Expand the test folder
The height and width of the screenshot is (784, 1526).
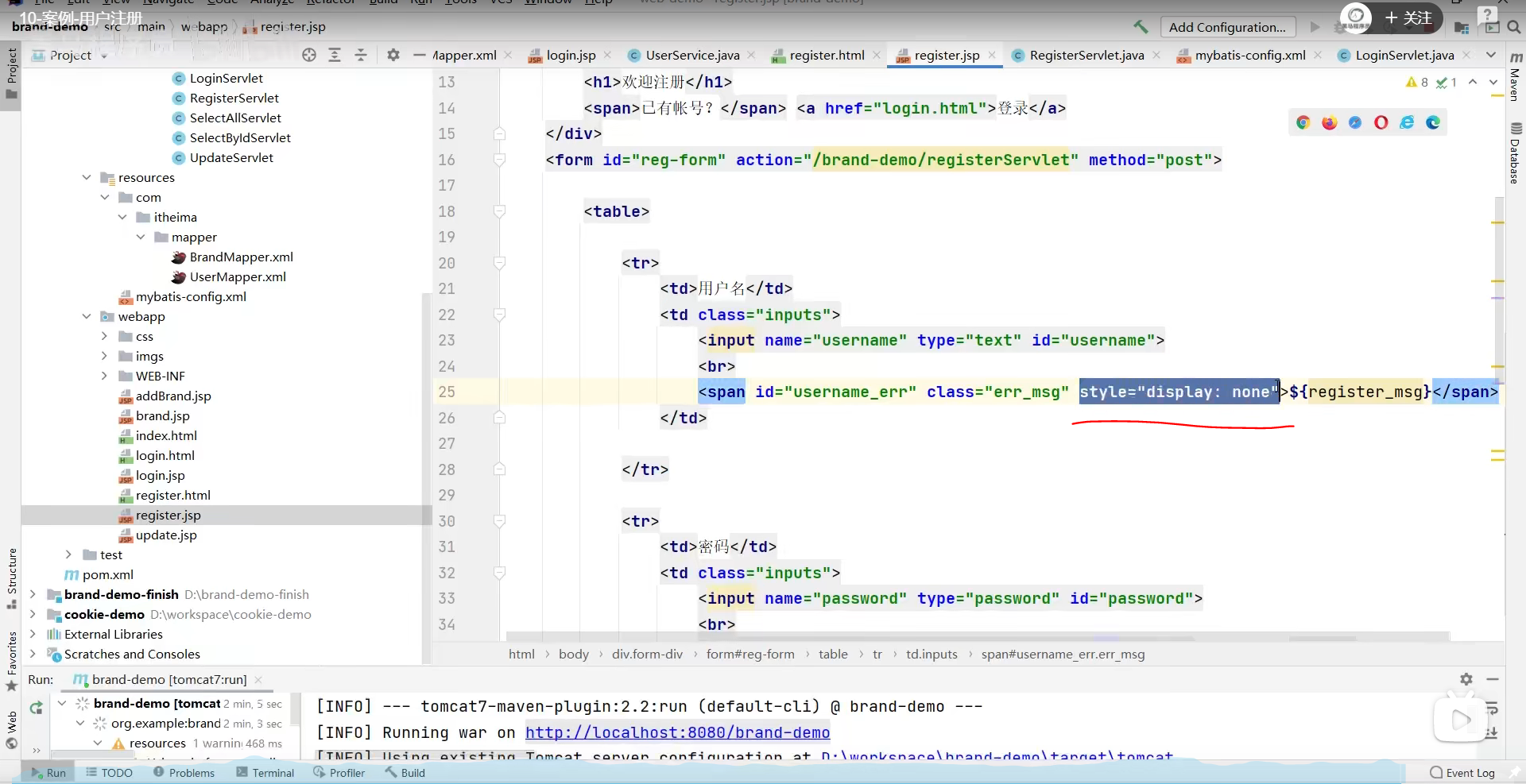68,554
